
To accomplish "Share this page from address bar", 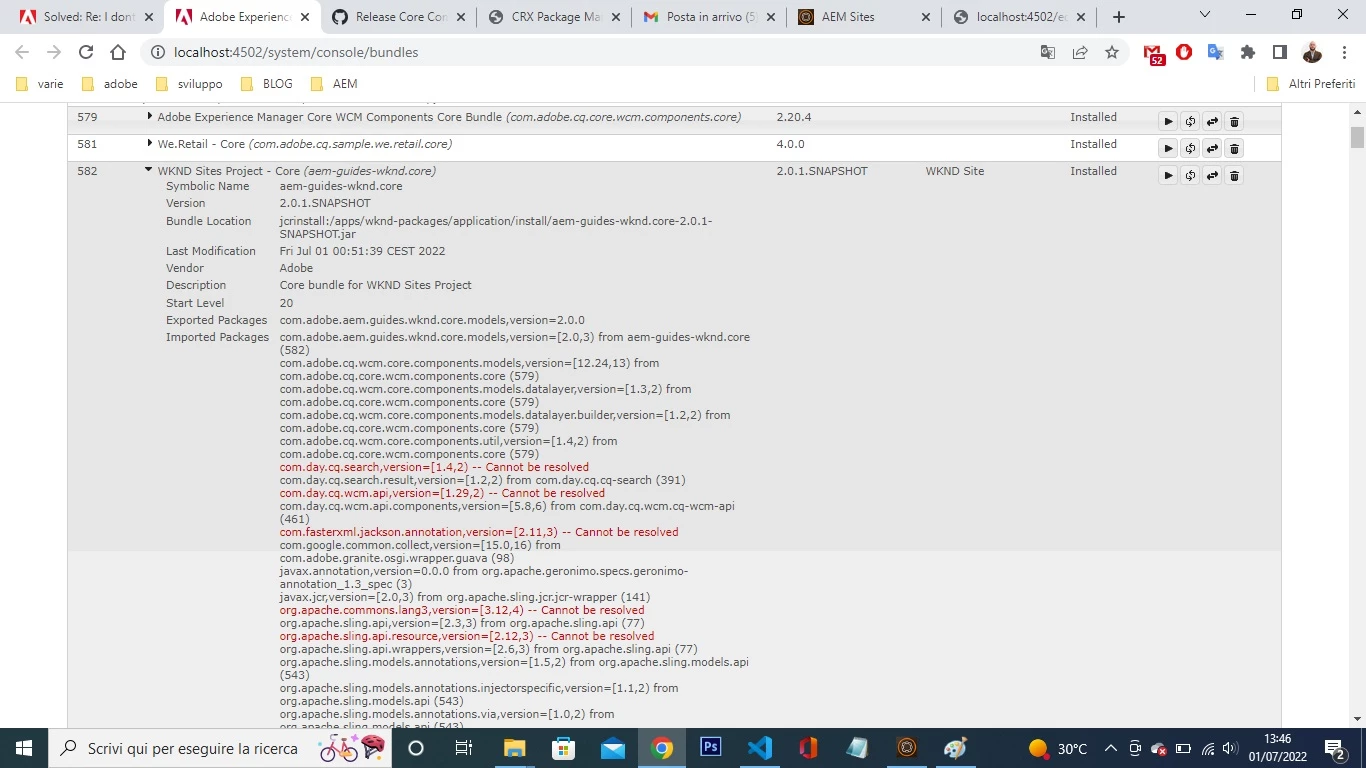I will point(1080,52).
